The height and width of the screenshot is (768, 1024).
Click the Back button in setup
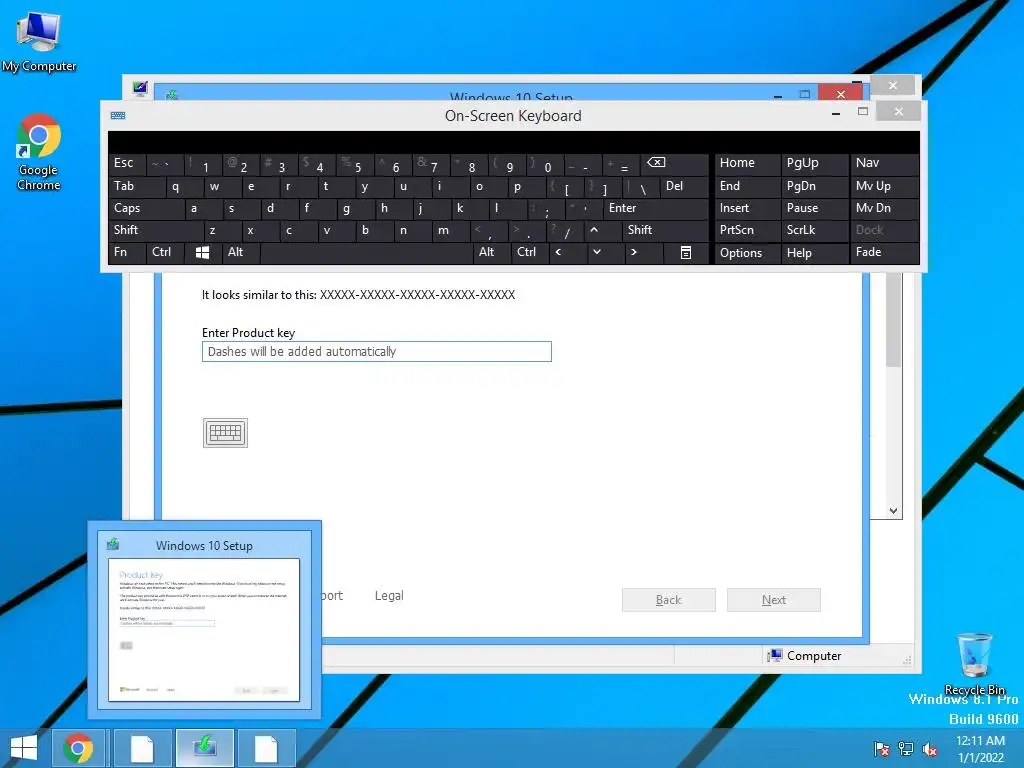tap(668, 600)
